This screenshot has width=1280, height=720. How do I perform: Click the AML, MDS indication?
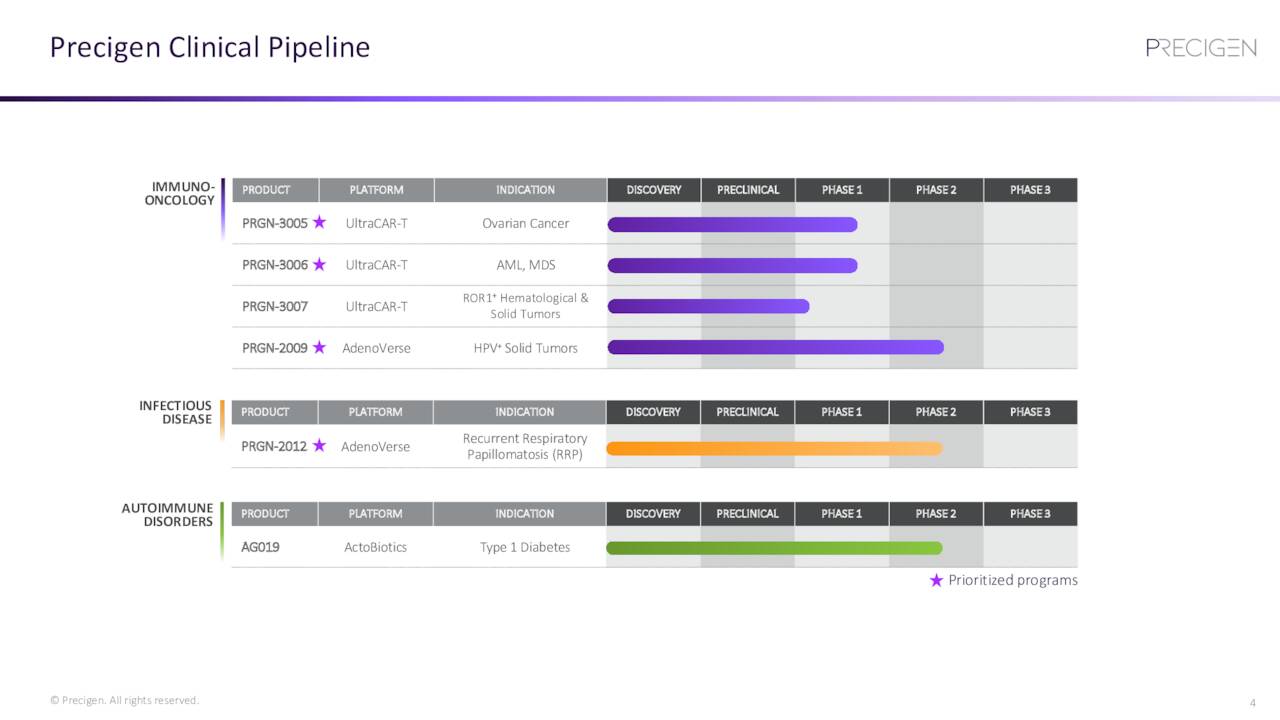click(525, 265)
